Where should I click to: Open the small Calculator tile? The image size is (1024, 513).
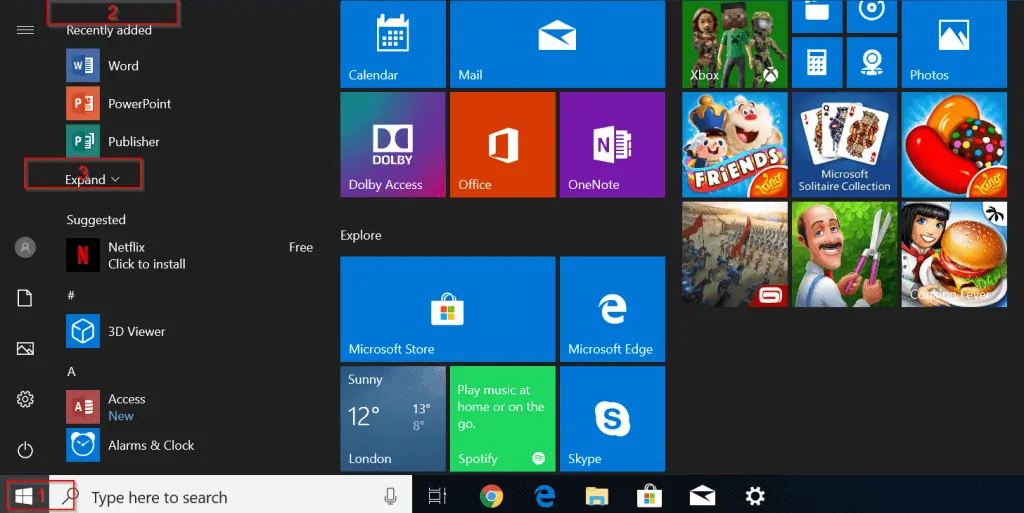[818, 63]
